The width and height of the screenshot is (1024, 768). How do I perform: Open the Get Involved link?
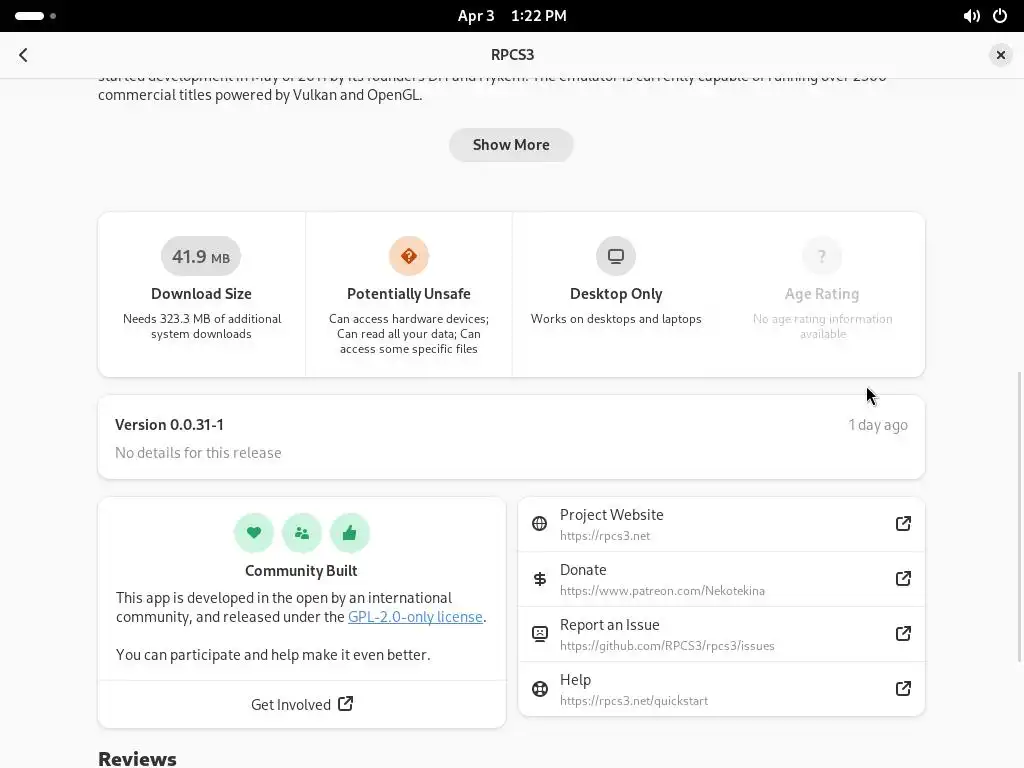click(x=302, y=705)
